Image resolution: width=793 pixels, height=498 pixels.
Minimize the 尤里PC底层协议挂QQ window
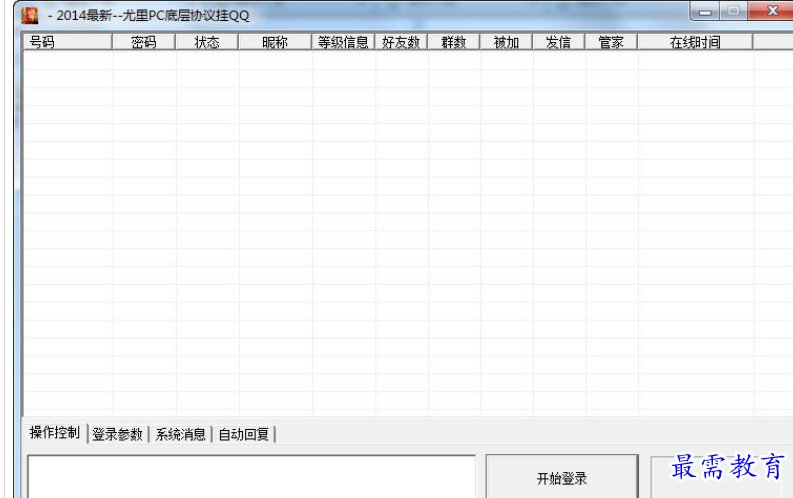705,12
